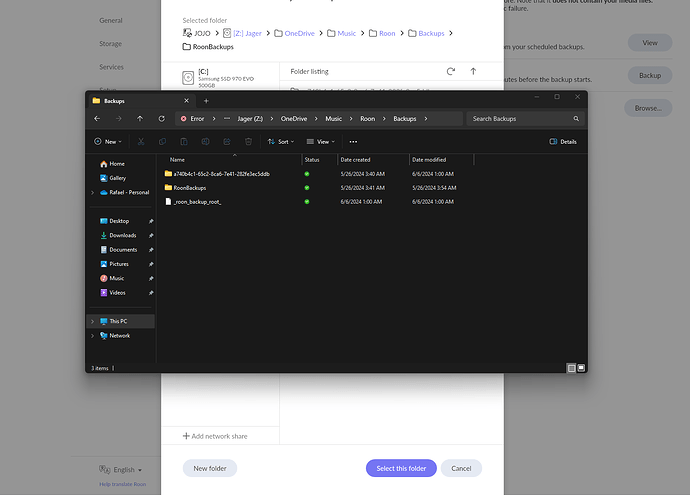
Task: Go back in File Explorer
Action: 97,119
